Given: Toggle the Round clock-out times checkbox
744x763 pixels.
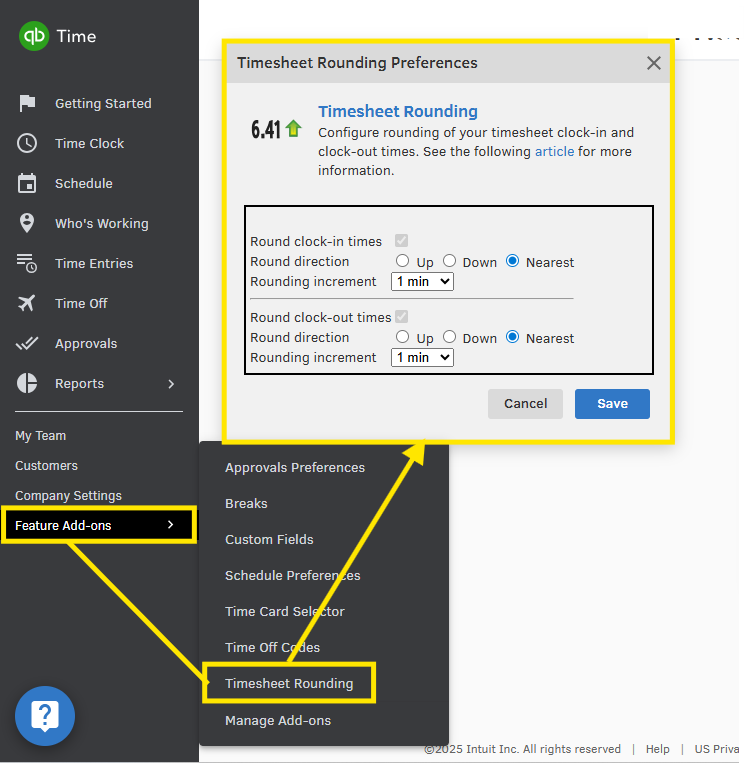Looking at the screenshot, I should pyautogui.click(x=401, y=317).
